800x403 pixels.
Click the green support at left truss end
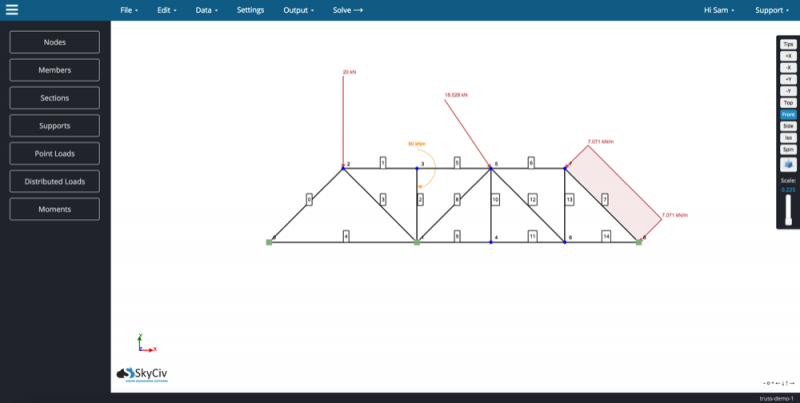coord(269,242)
